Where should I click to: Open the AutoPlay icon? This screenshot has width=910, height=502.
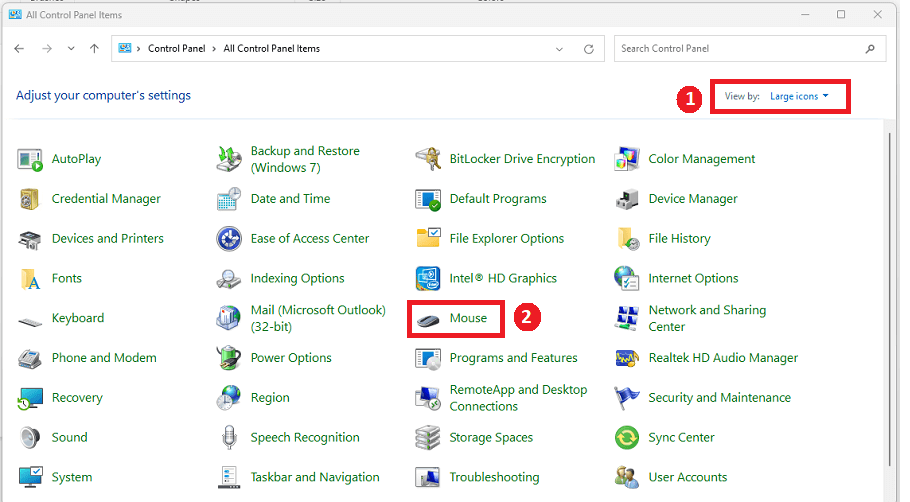pos(30,160)
